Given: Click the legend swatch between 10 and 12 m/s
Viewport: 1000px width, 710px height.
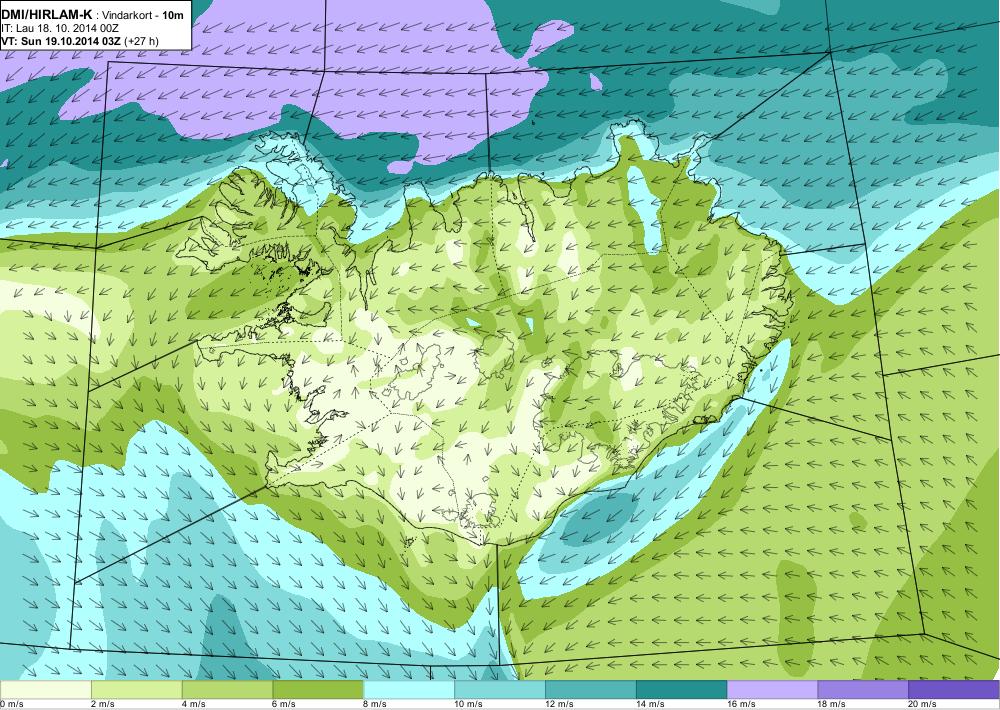Looking at the screenshot, I should 500,690.
